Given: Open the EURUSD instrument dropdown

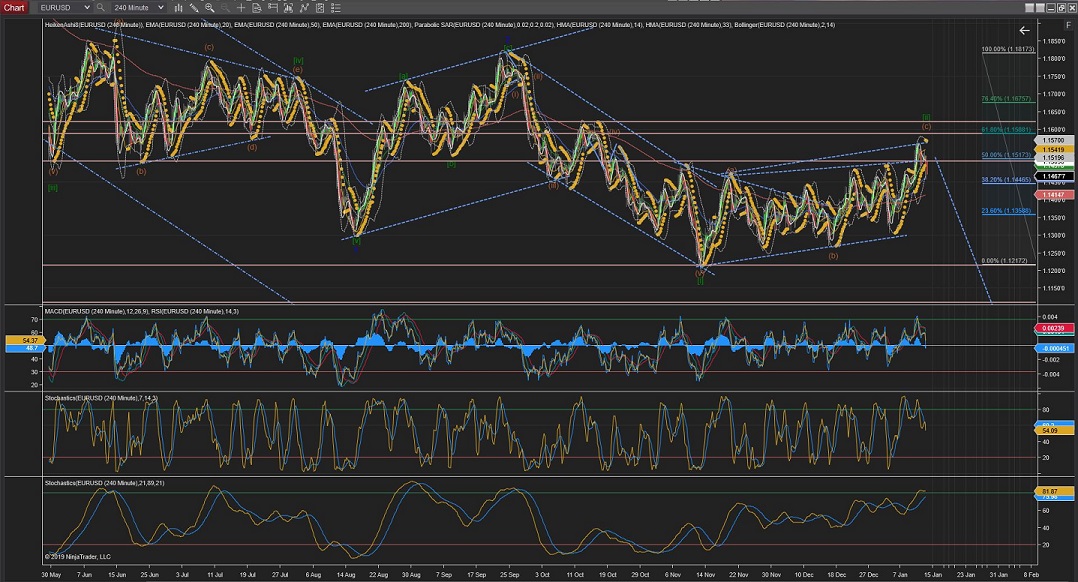Looking at the screenshot, I should pyautogui.click(x=65, y=8).
